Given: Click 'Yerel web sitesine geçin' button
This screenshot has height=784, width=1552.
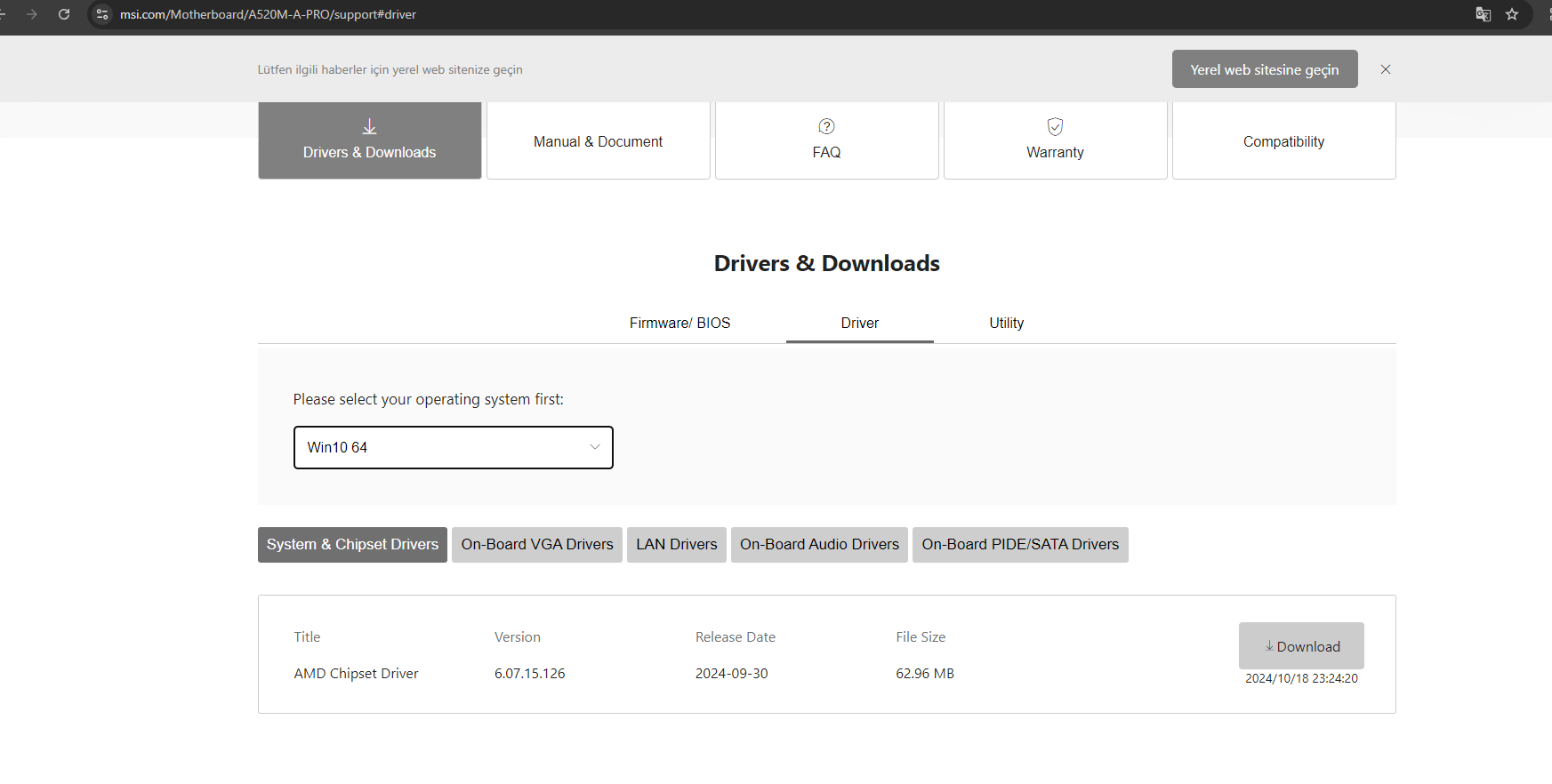Looking at the screenshot, I should (1265, 69).
